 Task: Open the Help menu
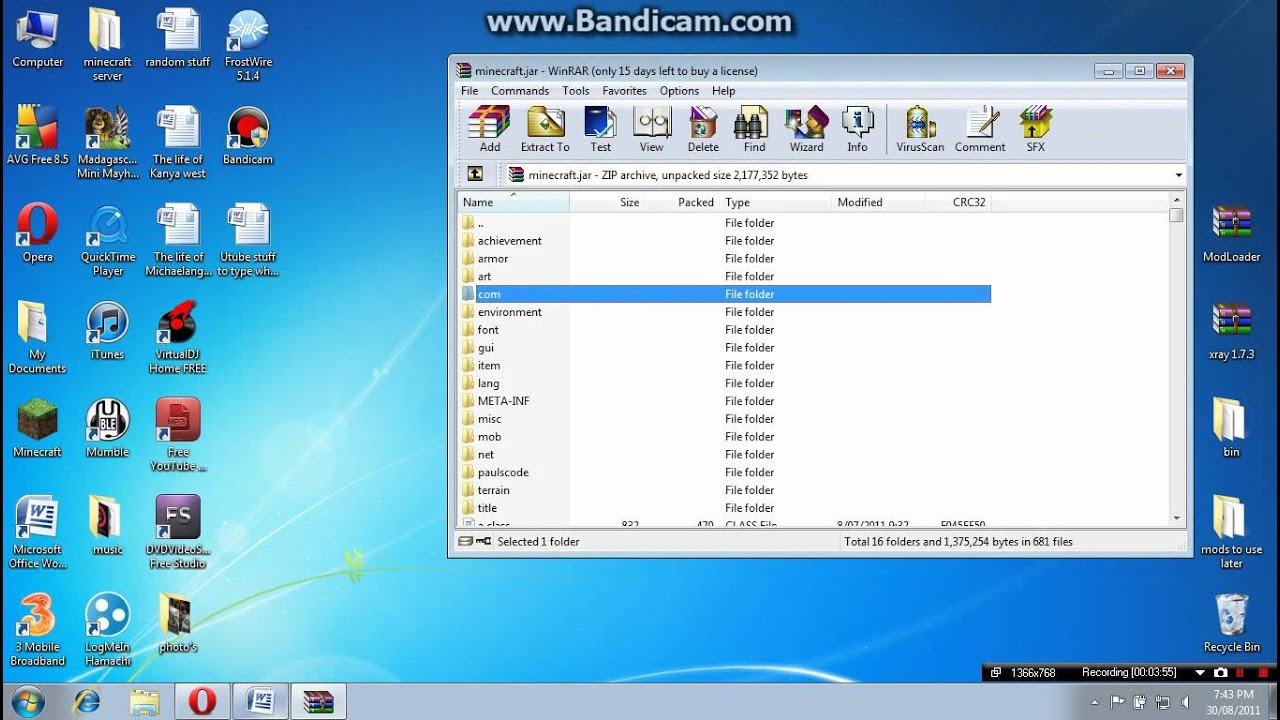723,91
